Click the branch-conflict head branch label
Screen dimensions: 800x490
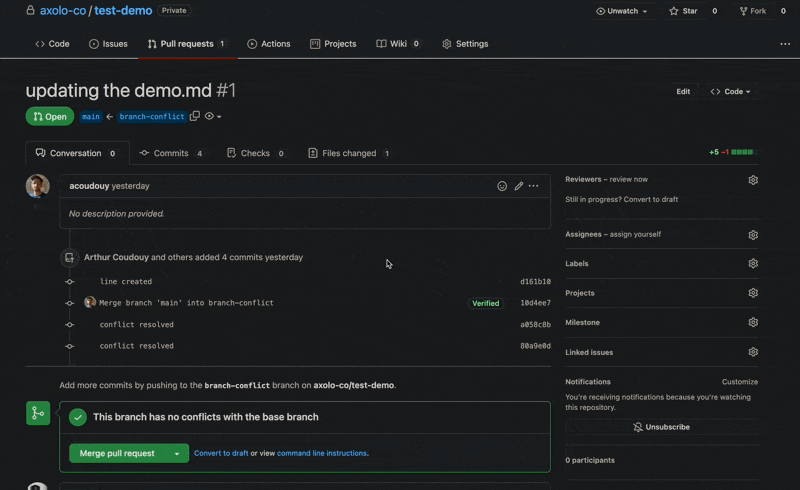(x=152, y=116)
